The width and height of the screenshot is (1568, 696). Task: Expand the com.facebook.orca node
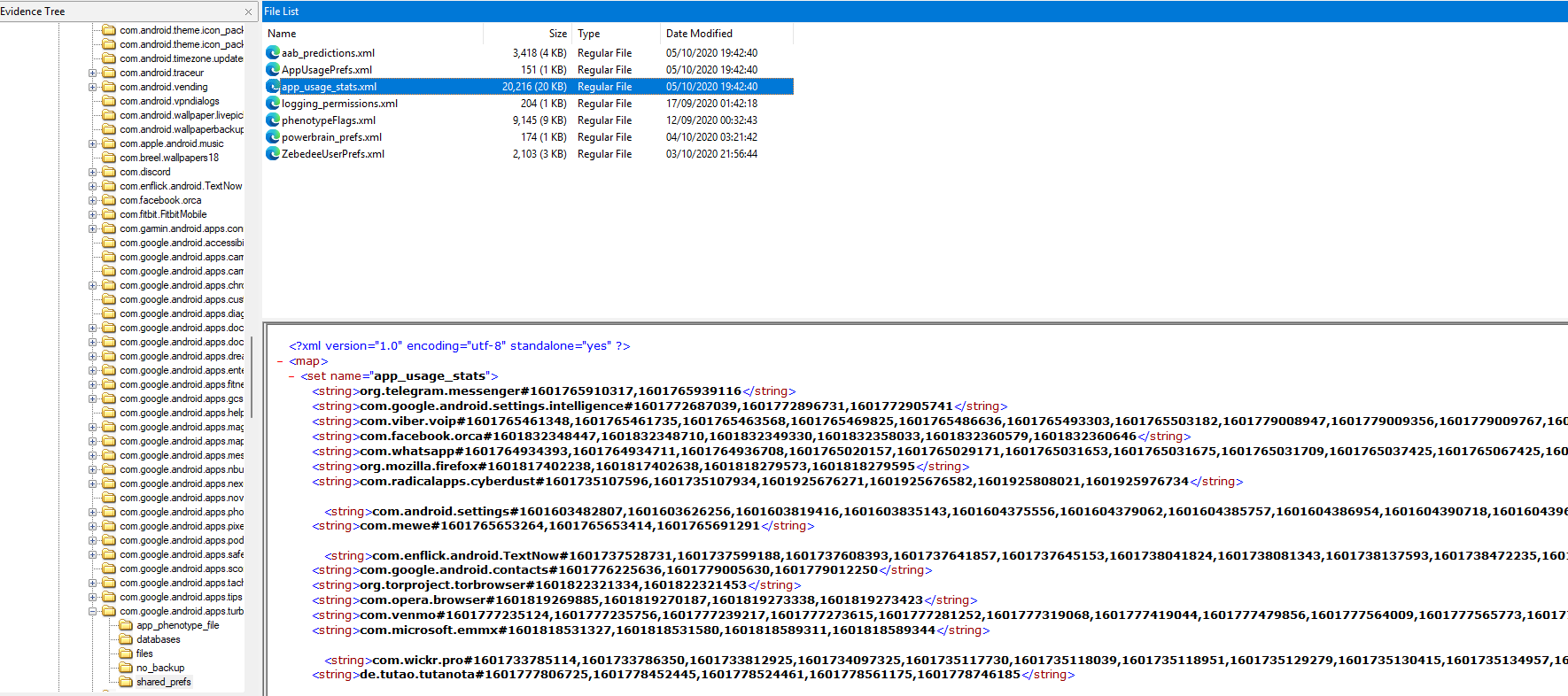93,200
